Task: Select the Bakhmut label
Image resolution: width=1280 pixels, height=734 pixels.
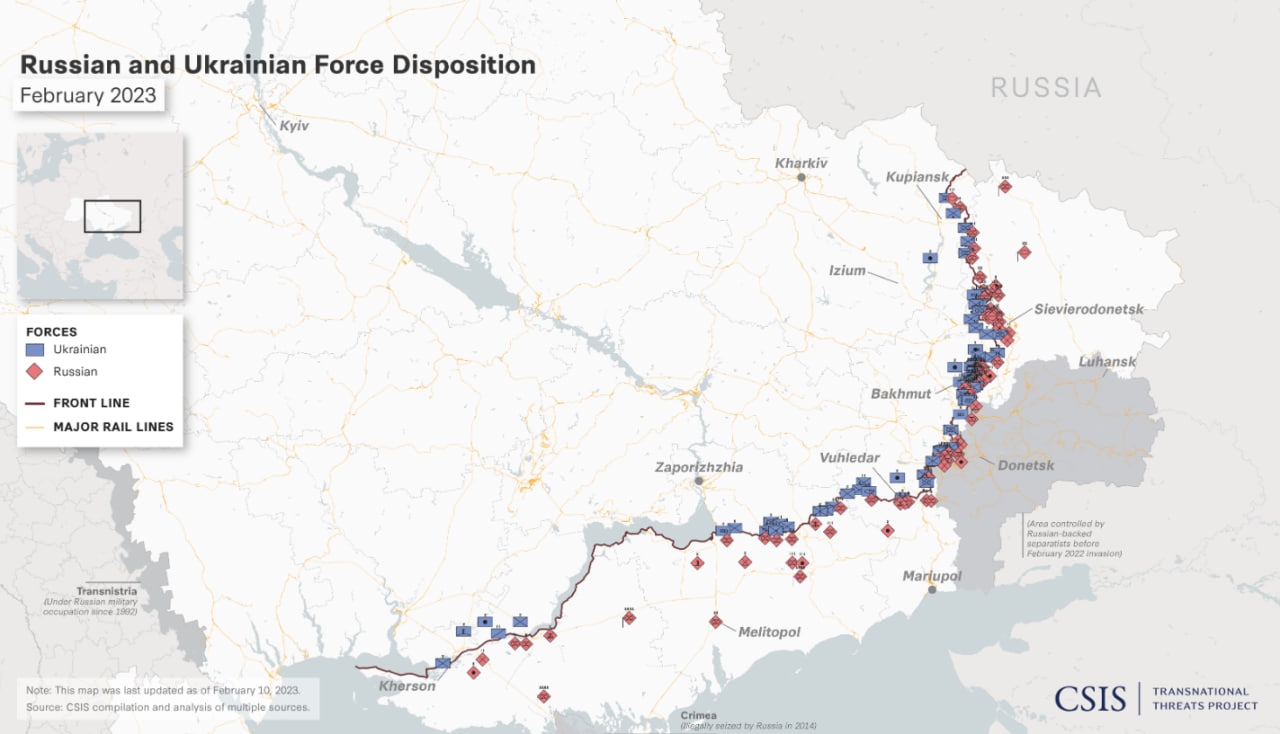Action: [900, 394]
